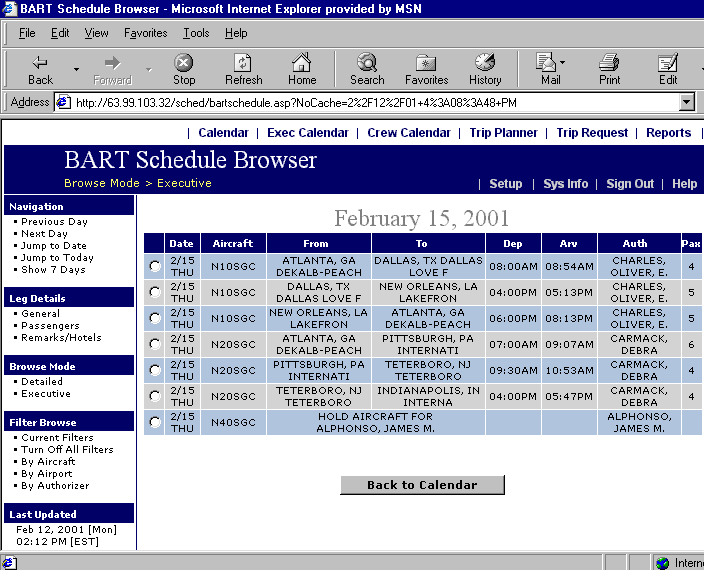704x571 pixels.
Task: Expand the Address bar dropdown arrow
Action: pyautogui.click(x=686, y=102)
